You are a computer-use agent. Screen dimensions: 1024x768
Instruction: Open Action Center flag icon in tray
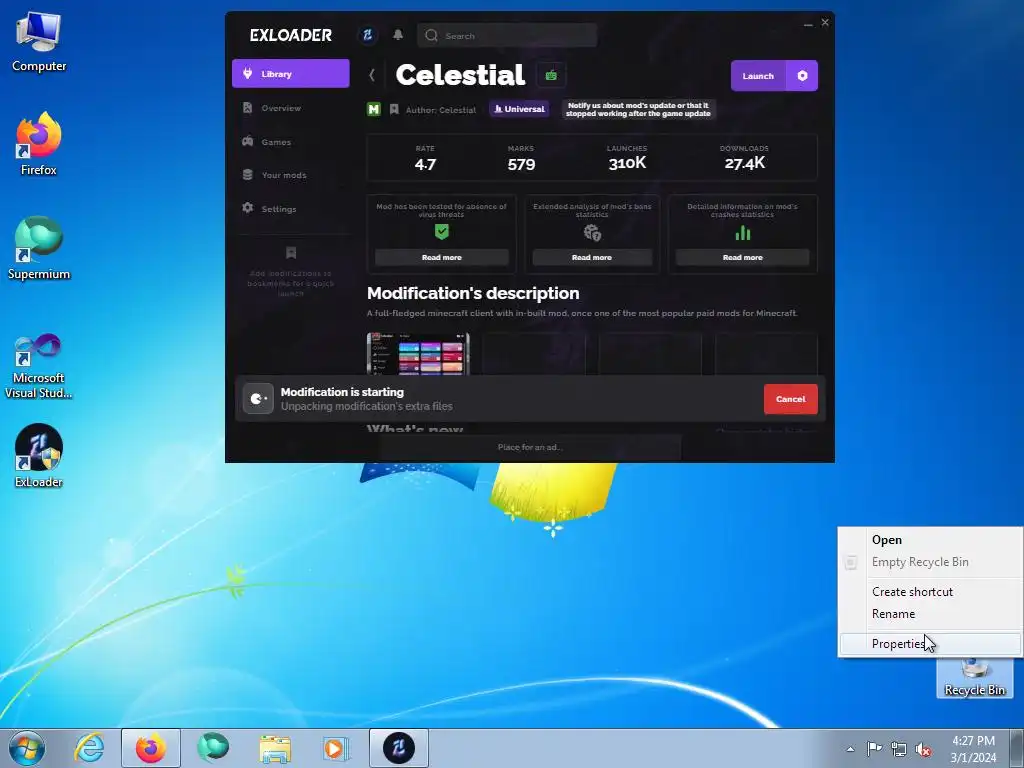coord(874,748)
